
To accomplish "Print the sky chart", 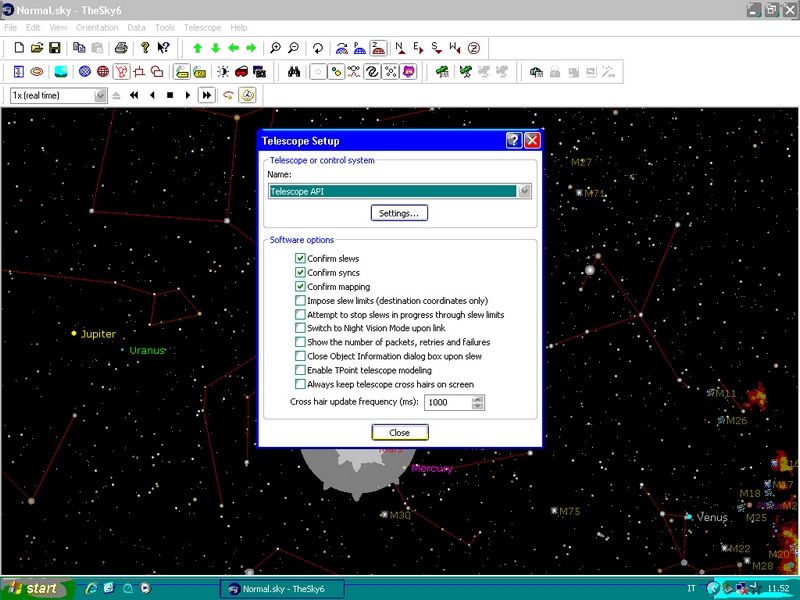I will (121, 48).
